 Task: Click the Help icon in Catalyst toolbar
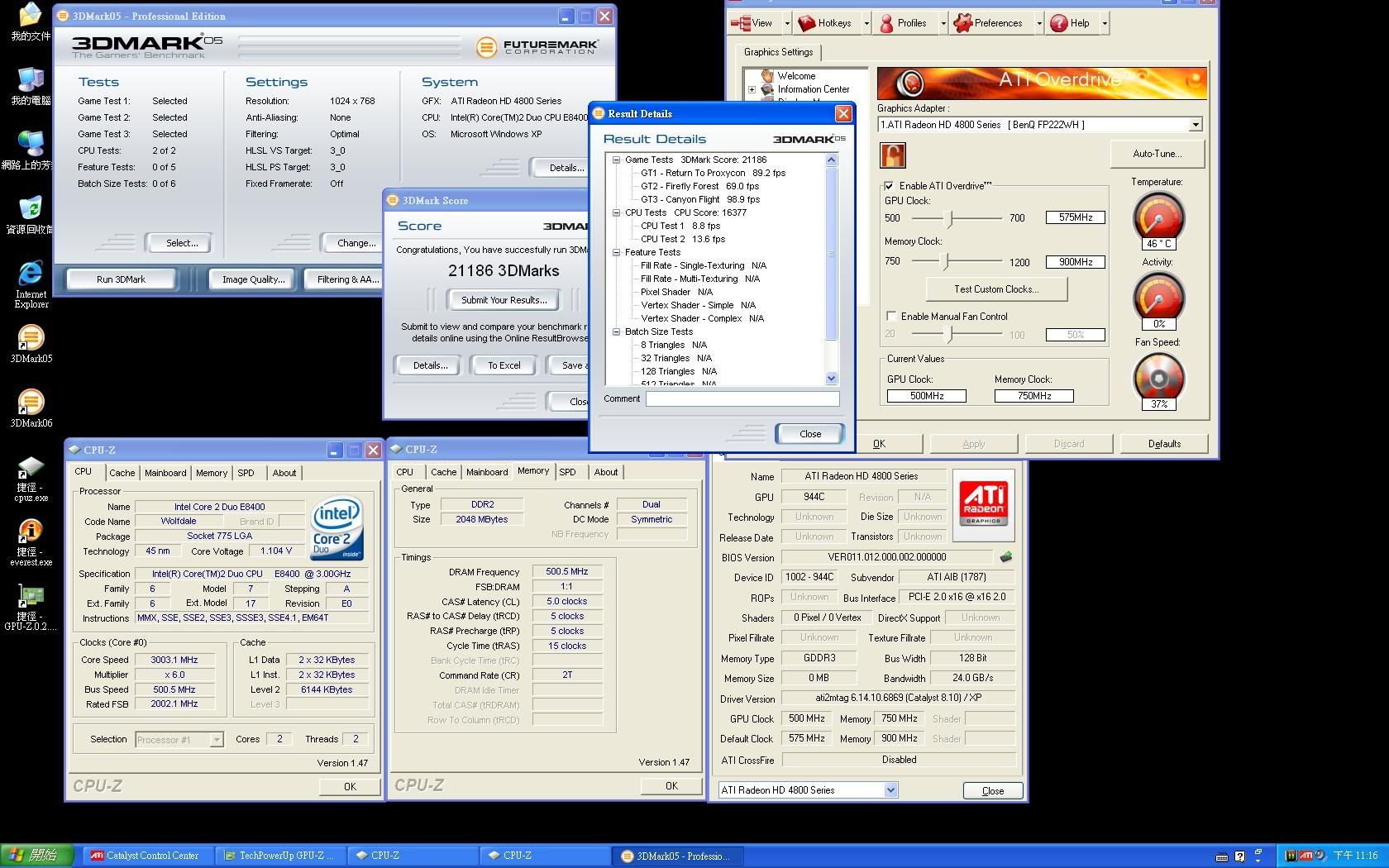click(1058, 23)
